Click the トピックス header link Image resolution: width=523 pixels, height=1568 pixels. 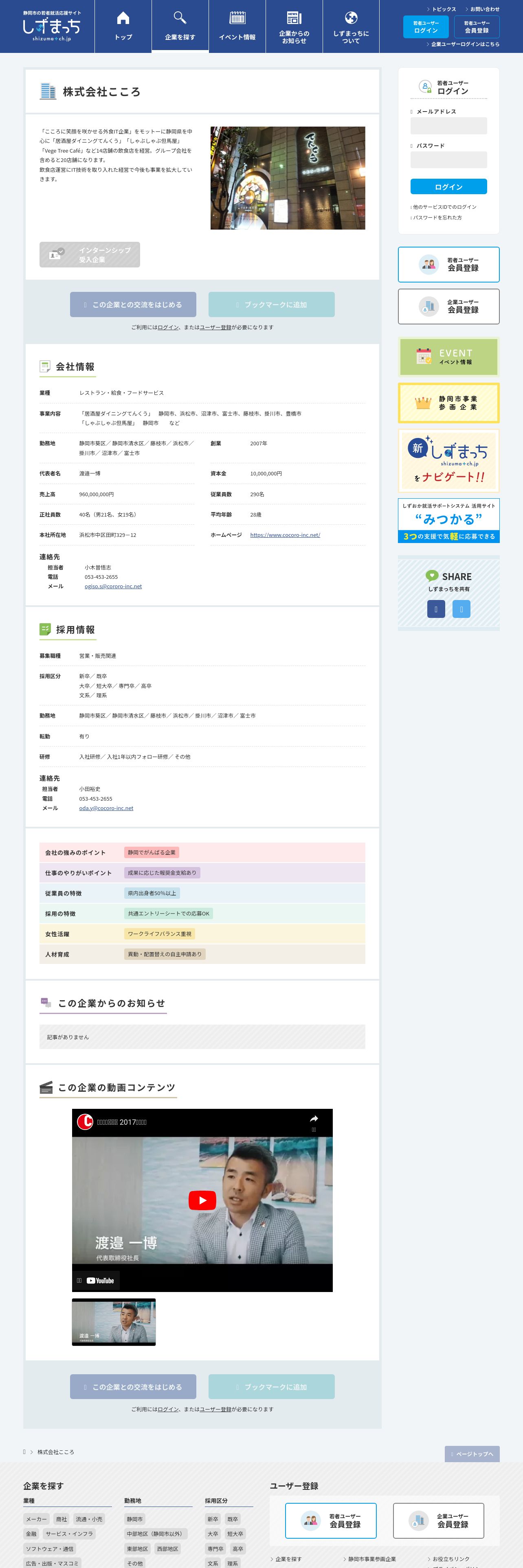coord(442,9)
